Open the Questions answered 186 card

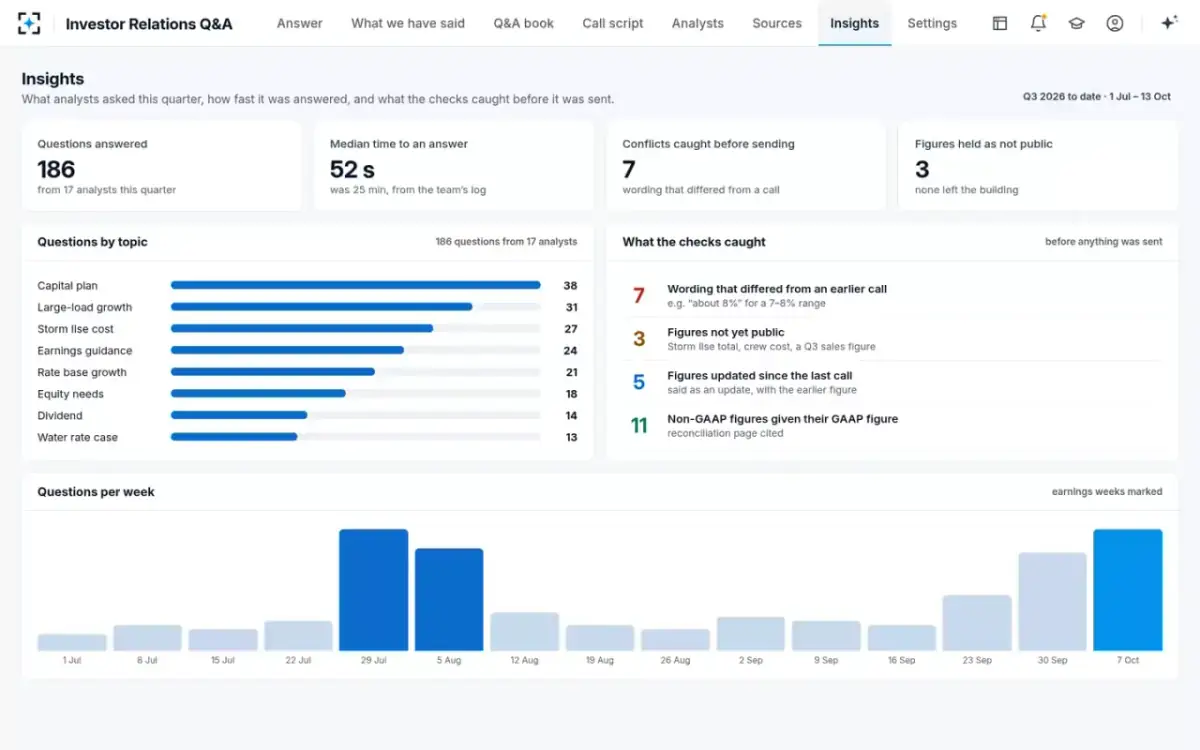coord(162,166)
